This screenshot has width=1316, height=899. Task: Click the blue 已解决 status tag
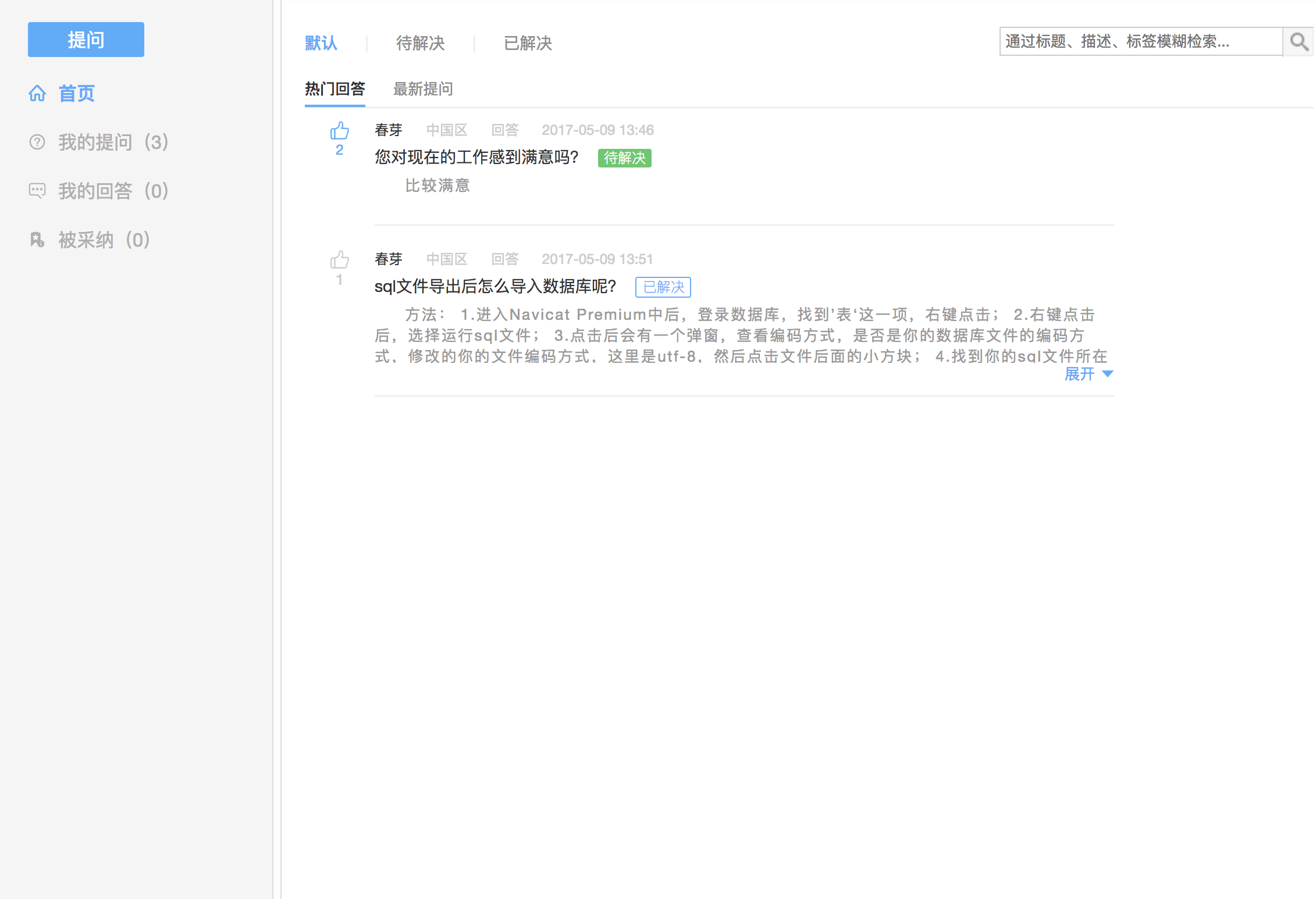coord(663,287)
